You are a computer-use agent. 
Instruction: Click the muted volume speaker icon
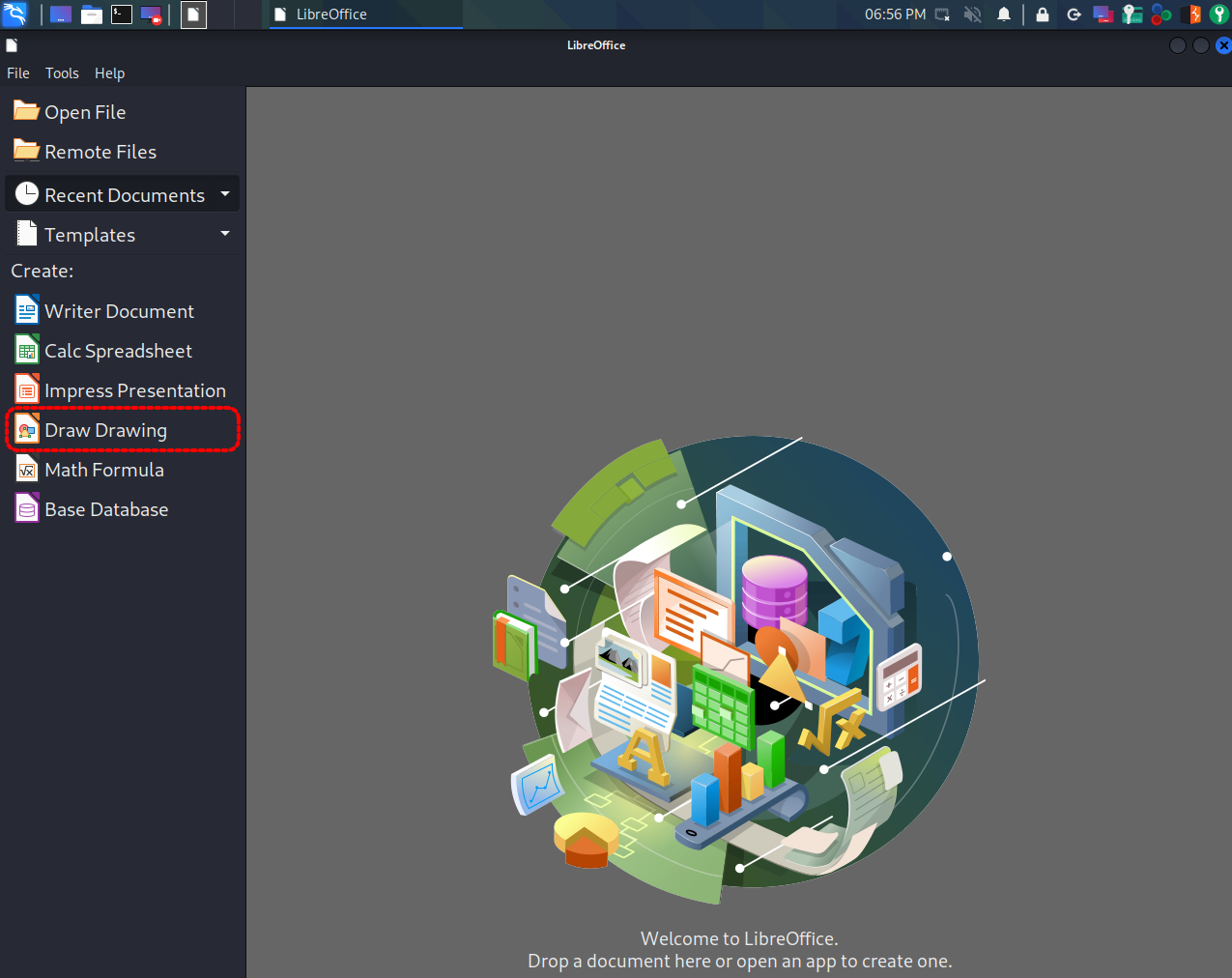[973, 14]
